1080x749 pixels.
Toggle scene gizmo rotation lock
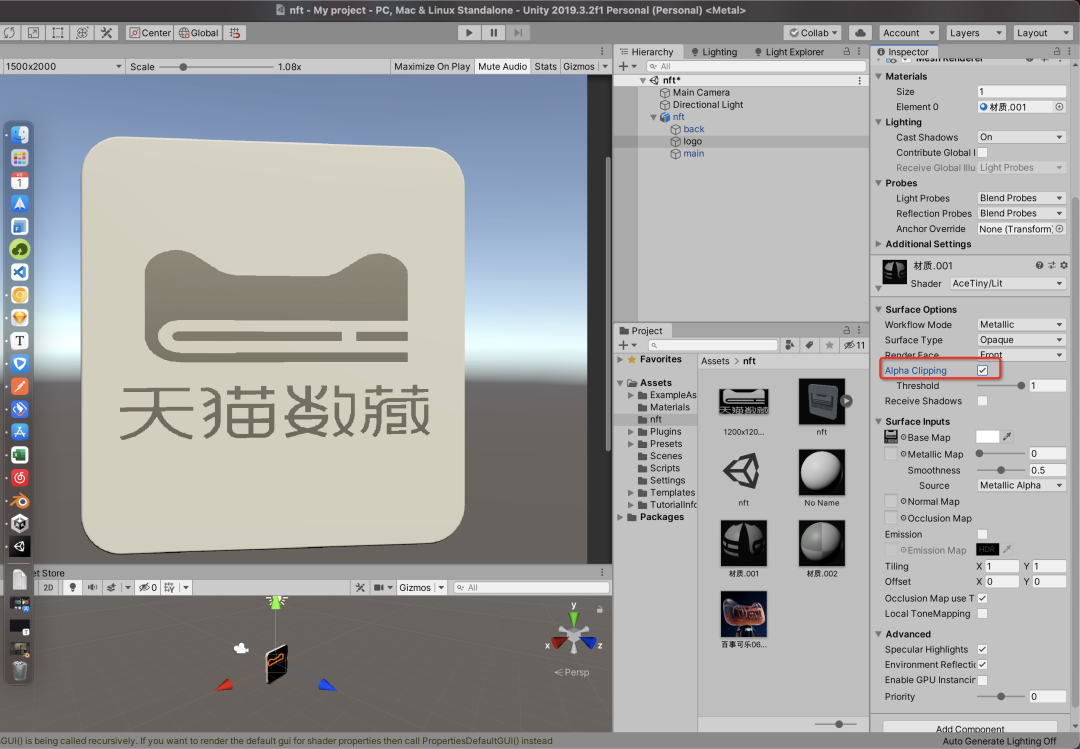pos(600,609)
